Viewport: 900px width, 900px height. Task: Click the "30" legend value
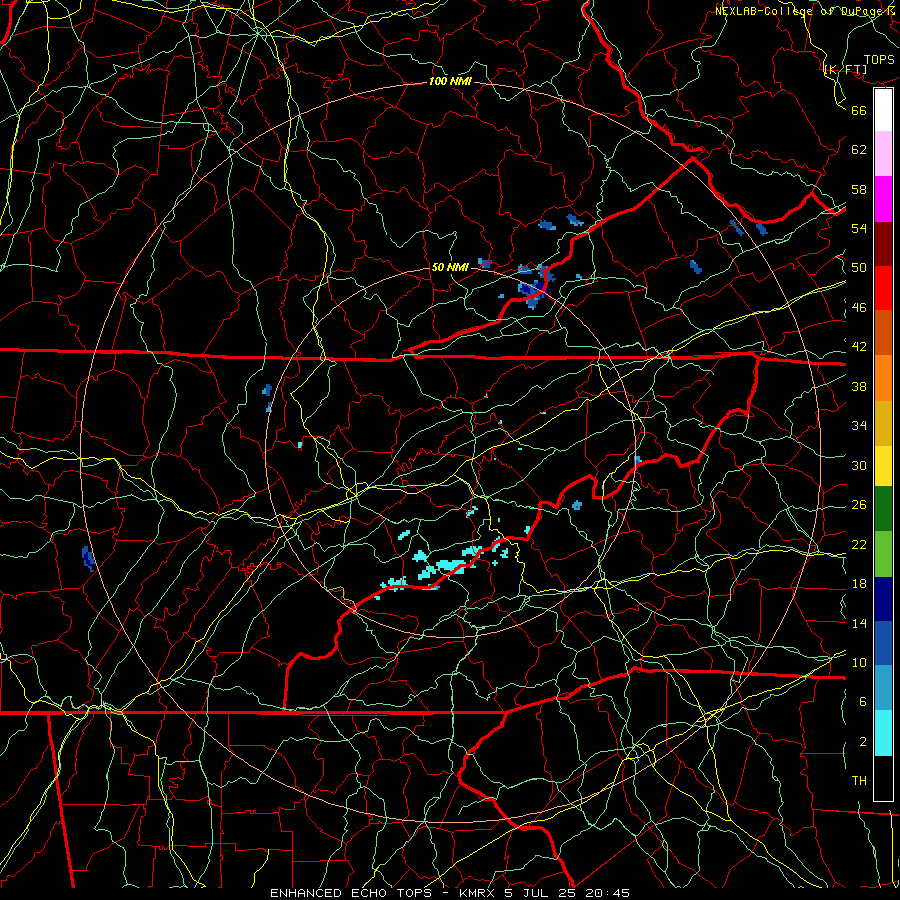click(859, 465)
